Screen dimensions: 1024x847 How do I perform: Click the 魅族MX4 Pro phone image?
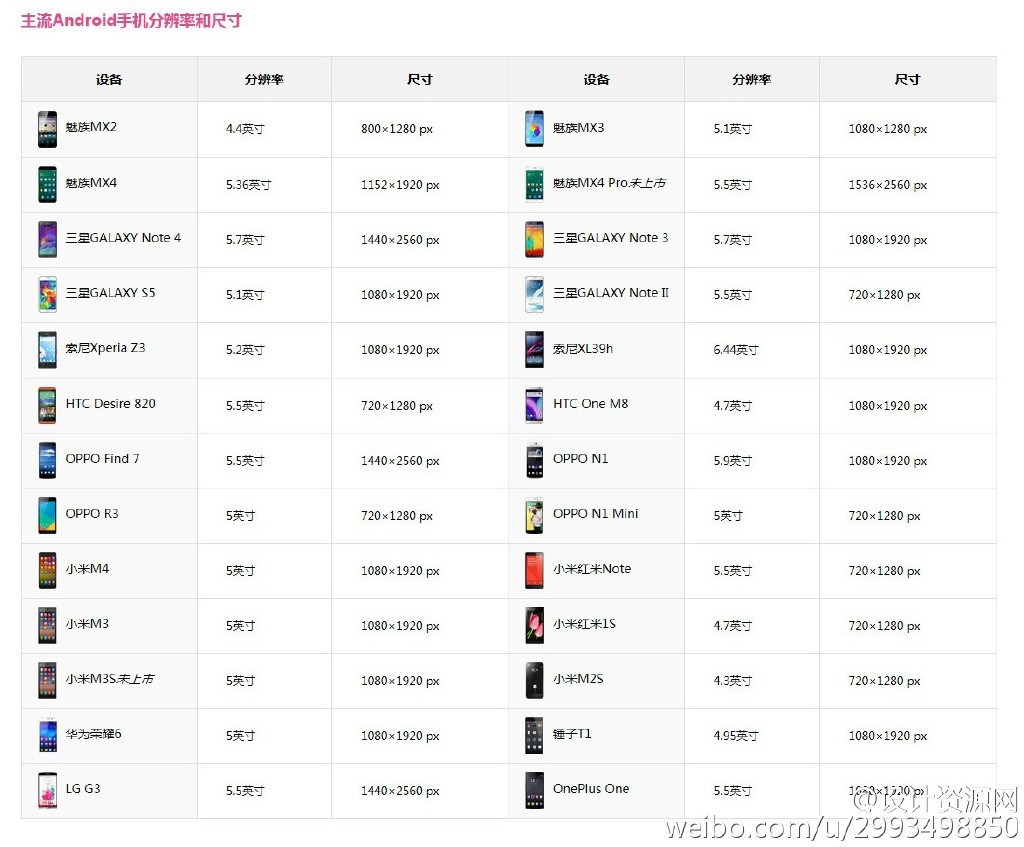[534, 184]
